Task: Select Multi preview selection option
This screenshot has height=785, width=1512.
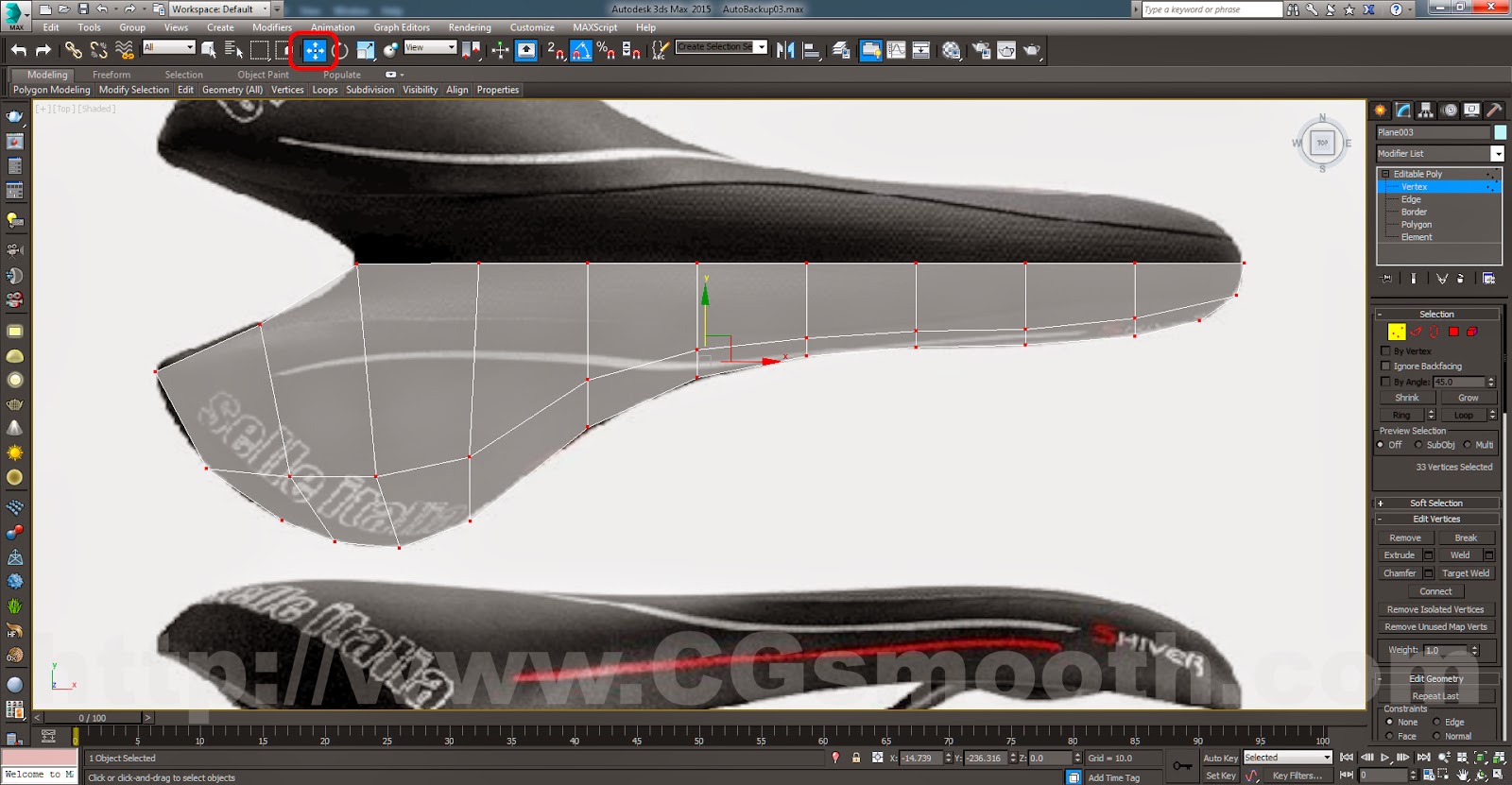Action: tap(1468, 445)
